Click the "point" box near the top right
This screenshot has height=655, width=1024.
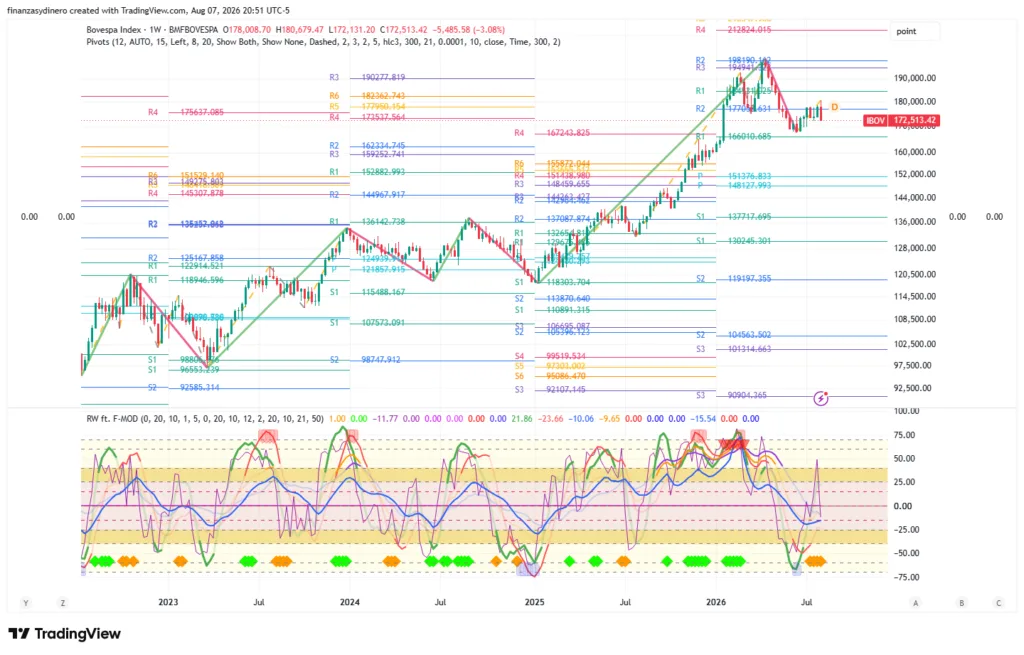(x=915, y=31)
